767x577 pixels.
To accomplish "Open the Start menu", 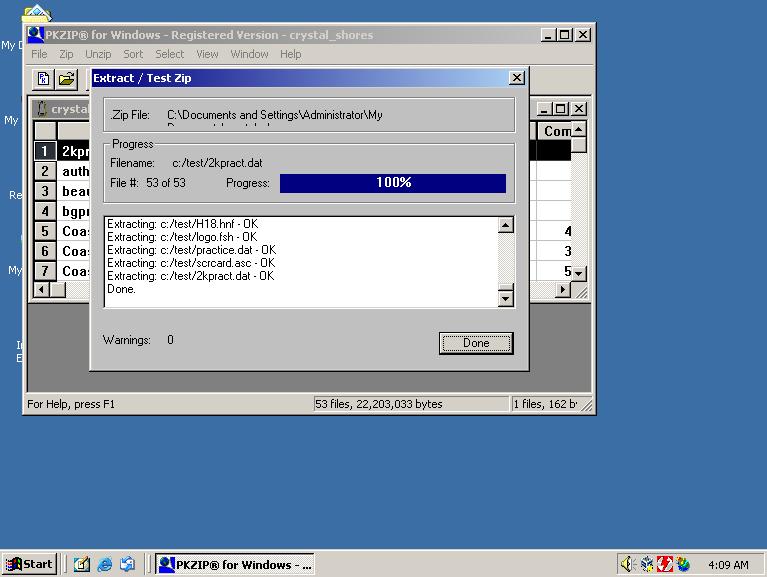I will pos(28,564).
